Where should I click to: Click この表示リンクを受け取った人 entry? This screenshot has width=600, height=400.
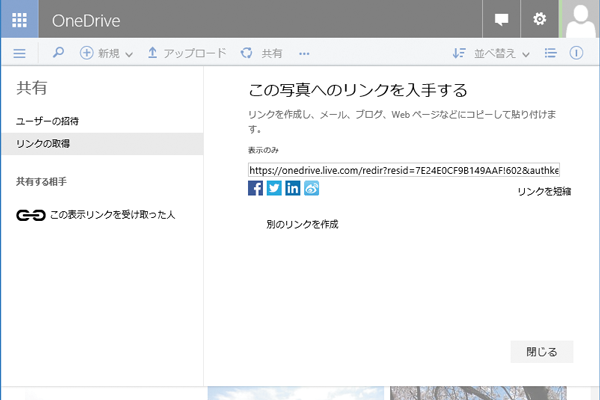tap(112, 215)
